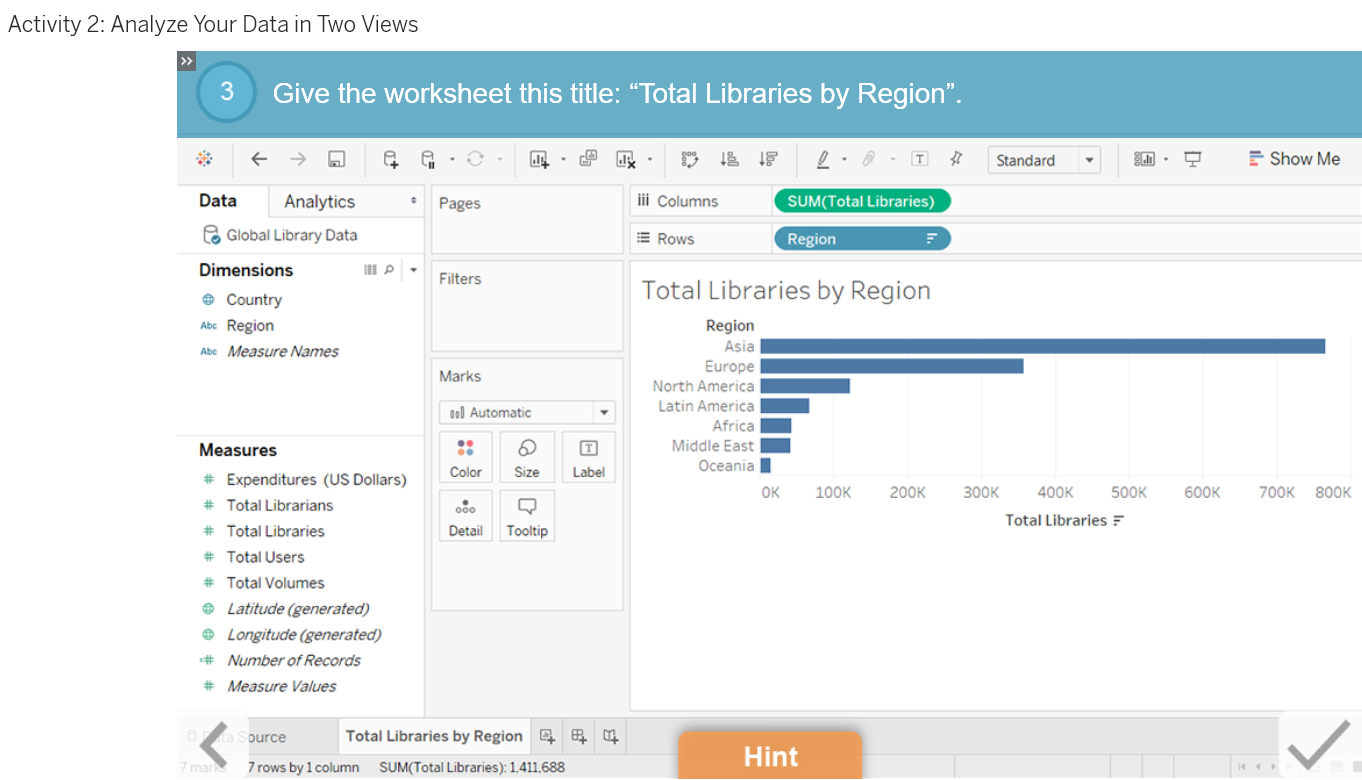Image resolution: width=1362 pixels, height=780 pixels.
Task: Click the Presentation Mode icon
Action: pyautogui.click(x=1192, y=159)
